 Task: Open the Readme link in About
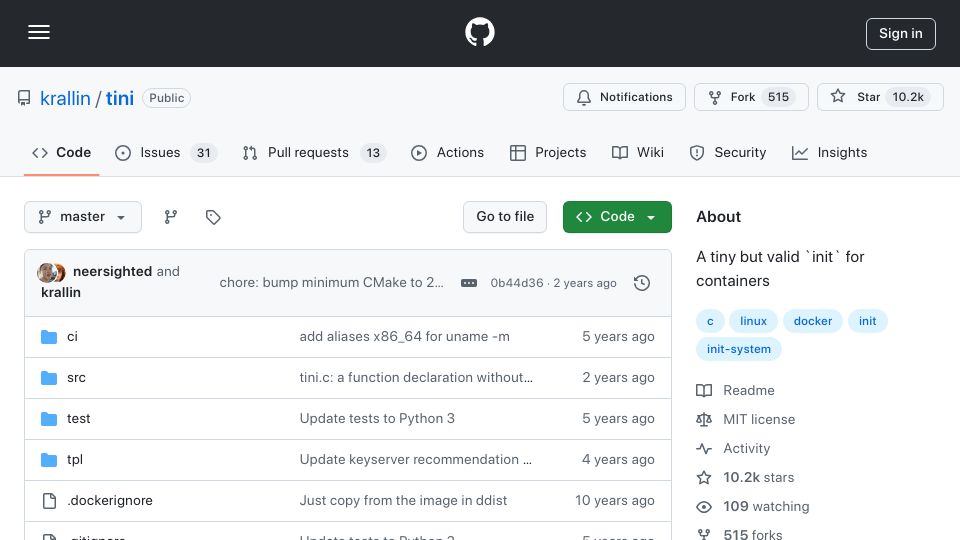[x=748, y=391]
